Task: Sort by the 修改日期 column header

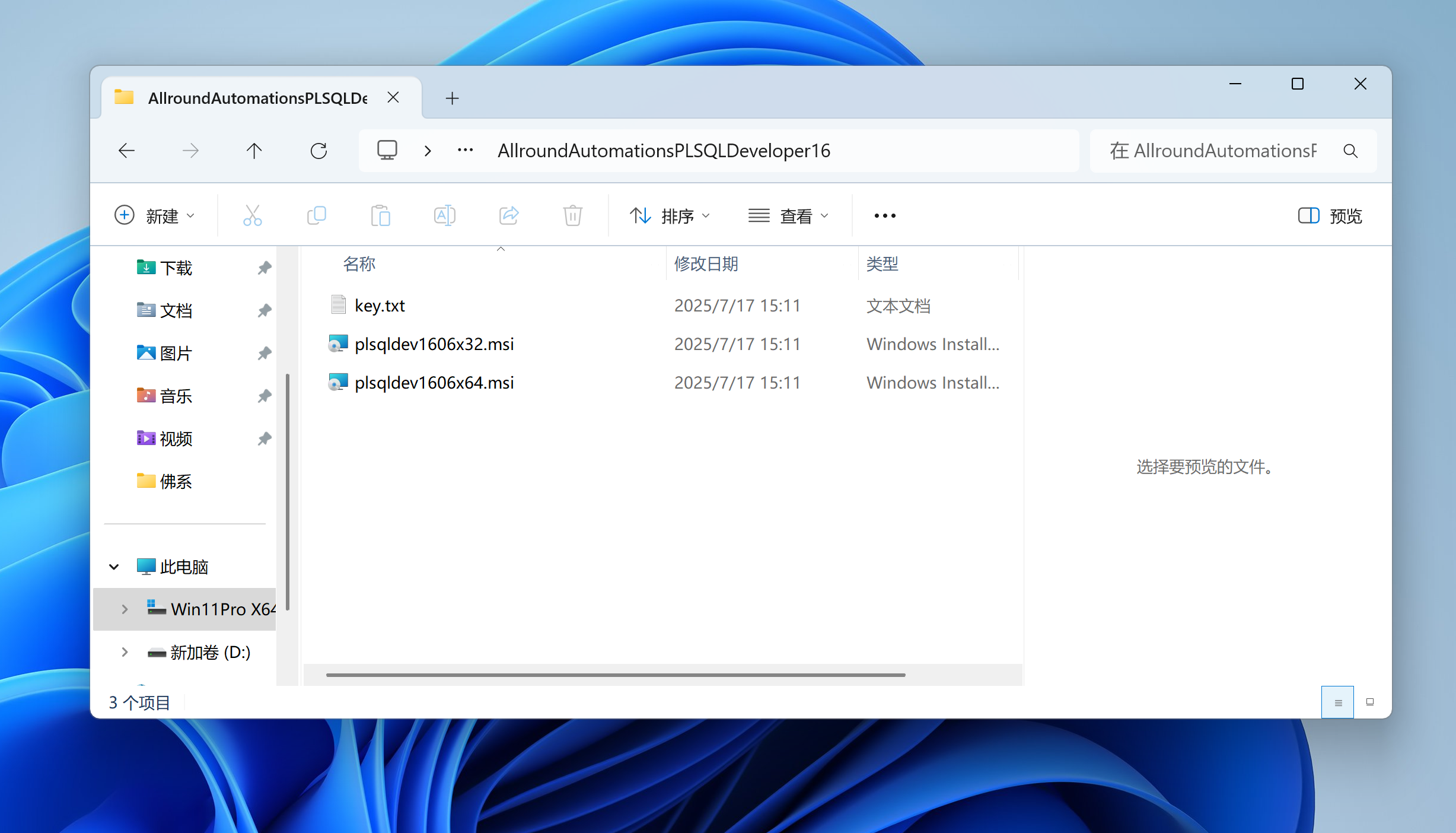Action: pyautogui.click(x=706, y=263)
